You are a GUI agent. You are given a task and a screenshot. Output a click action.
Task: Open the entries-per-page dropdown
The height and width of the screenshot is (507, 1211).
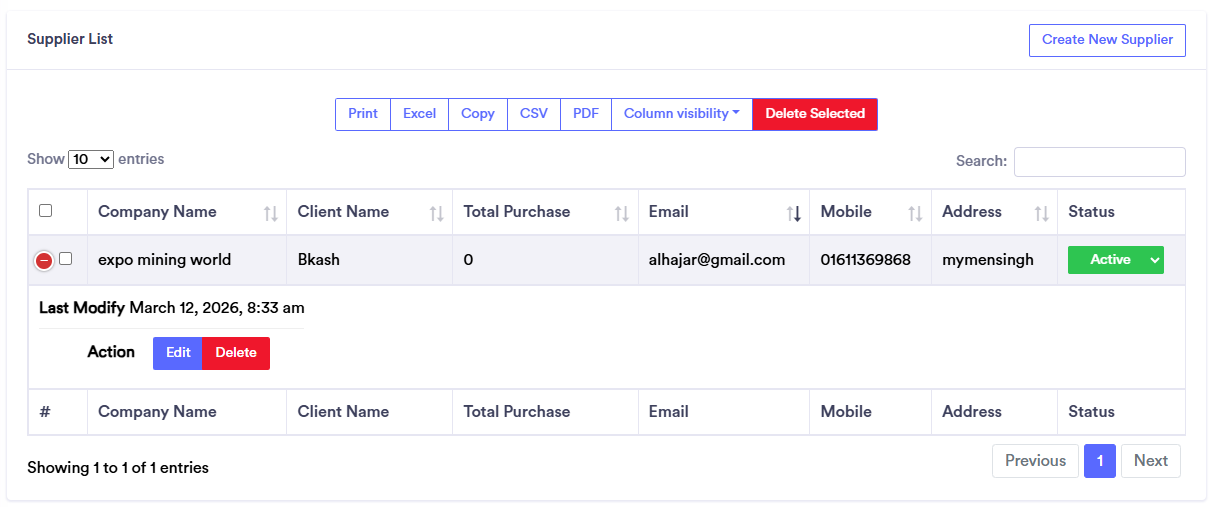point(91,159)
